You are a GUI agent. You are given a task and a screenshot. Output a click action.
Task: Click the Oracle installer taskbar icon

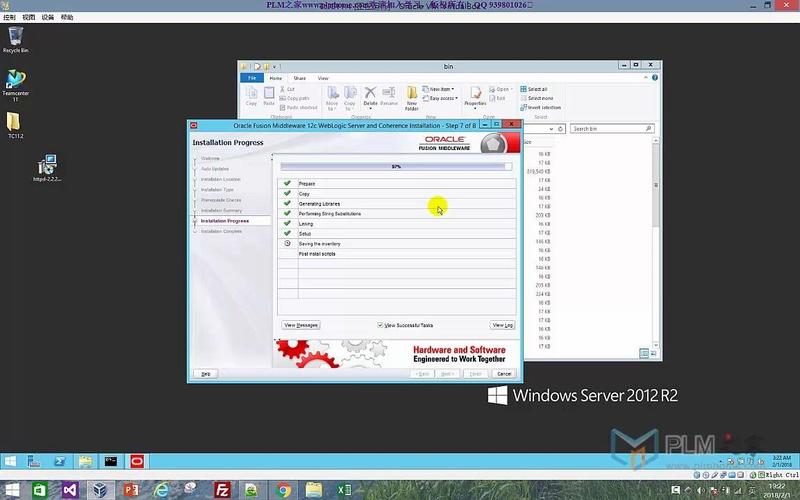pyautogui.click(x=135, y=461)
